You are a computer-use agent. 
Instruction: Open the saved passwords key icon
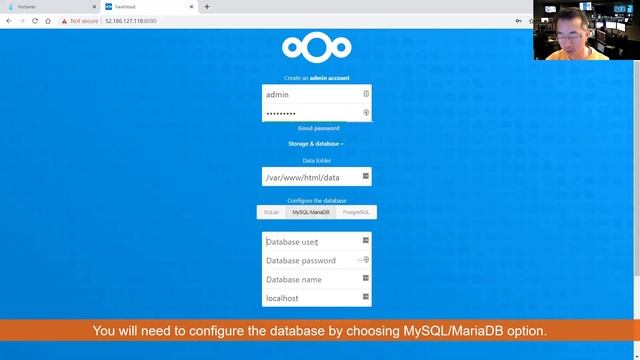click(518, 21)
